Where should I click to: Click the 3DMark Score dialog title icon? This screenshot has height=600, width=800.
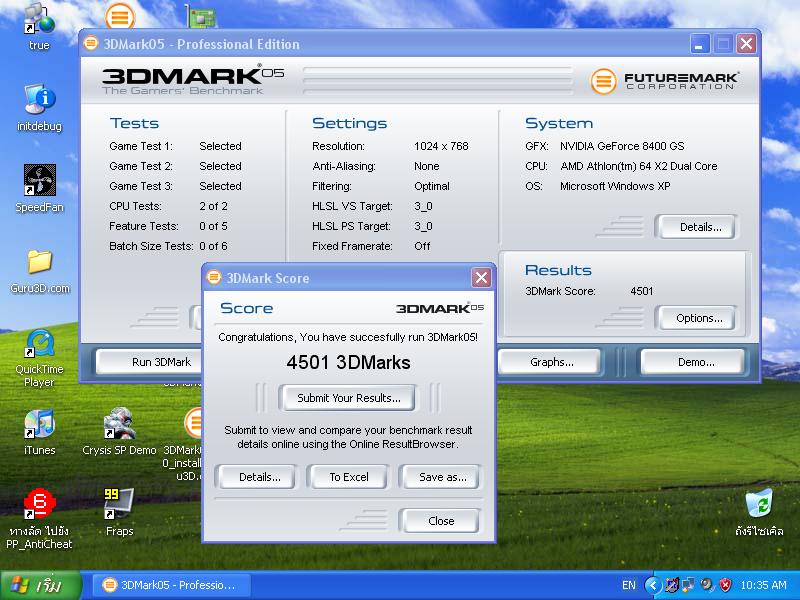[214, 277]
